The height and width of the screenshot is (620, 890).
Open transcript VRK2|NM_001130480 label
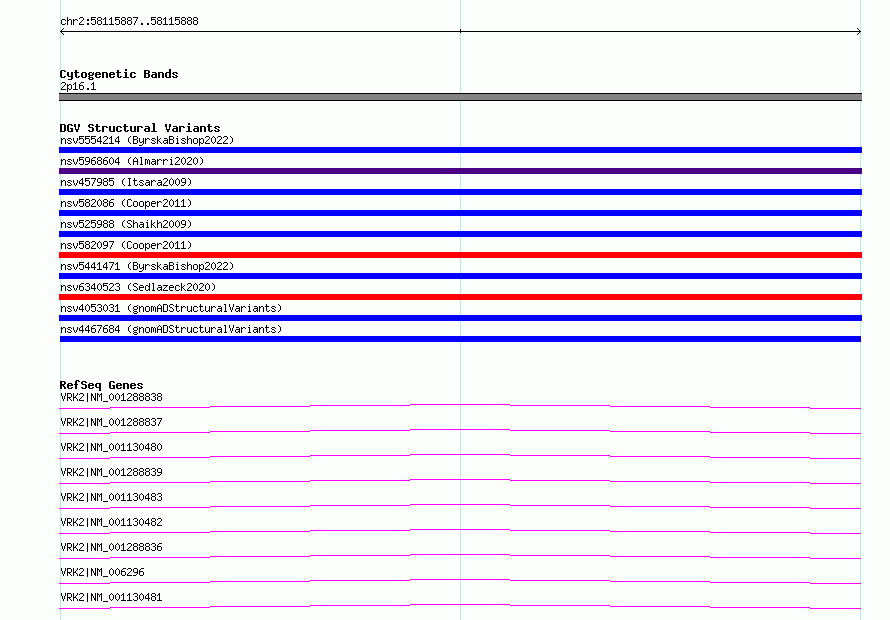click(x=111, y=447)
